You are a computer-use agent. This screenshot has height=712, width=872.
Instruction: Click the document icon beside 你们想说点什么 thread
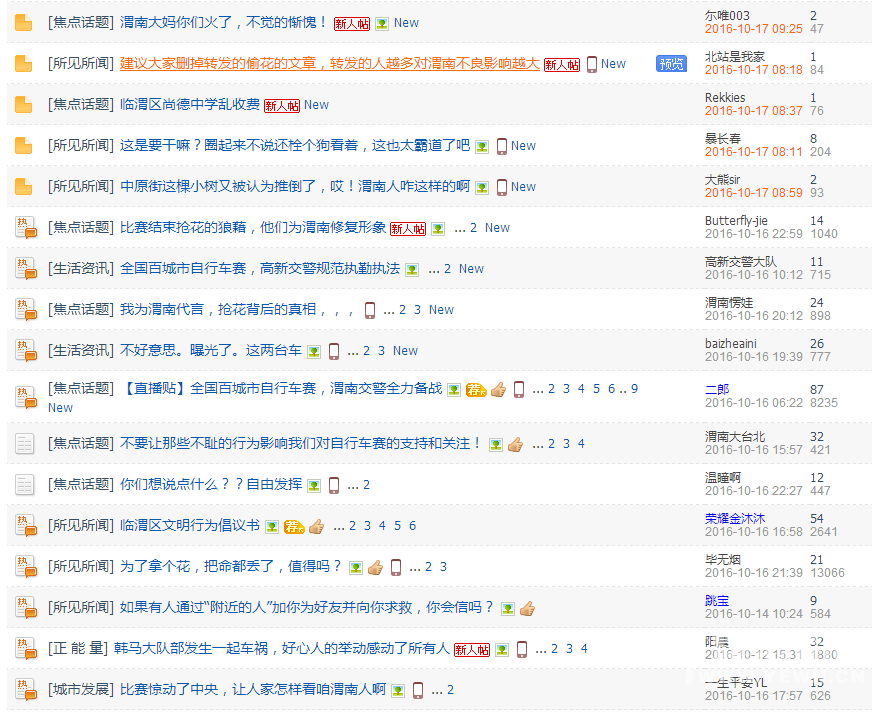click(x=25, y=485)
